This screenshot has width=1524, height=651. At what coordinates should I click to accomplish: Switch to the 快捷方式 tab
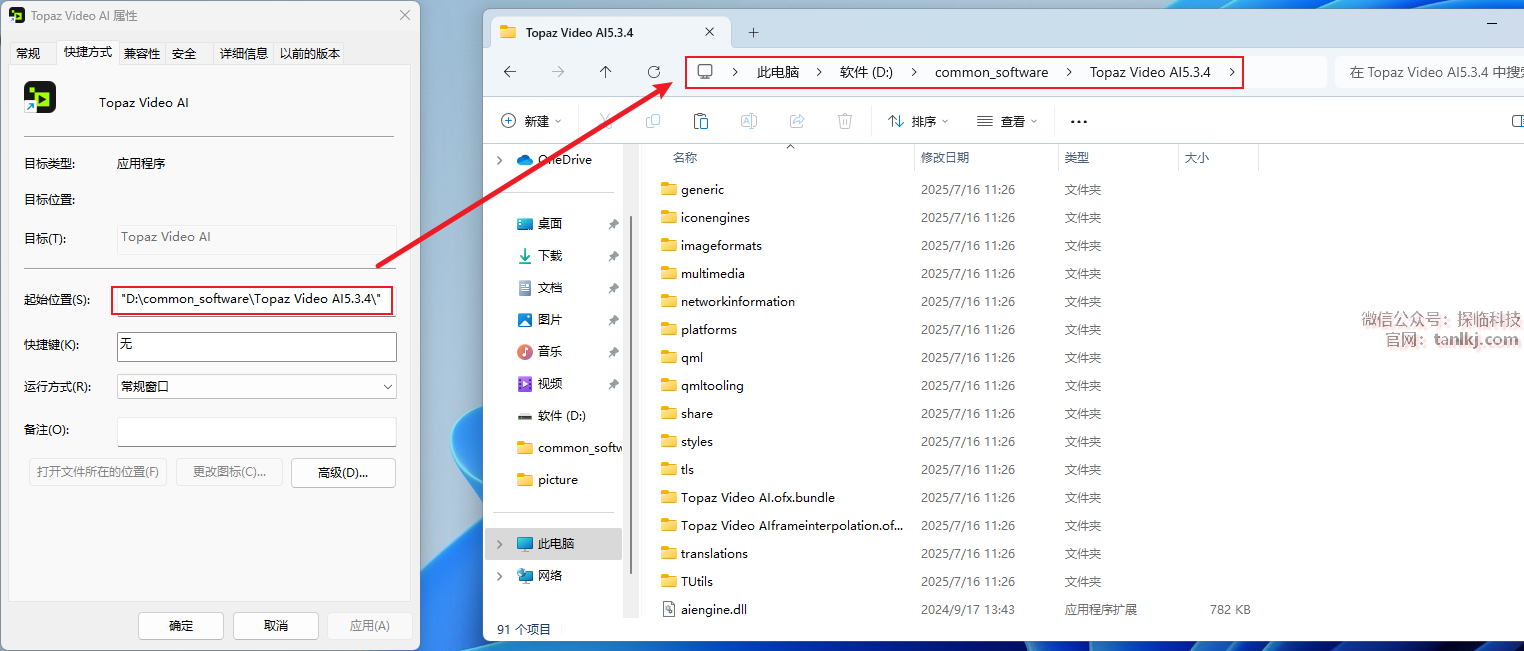click(88, 52)
